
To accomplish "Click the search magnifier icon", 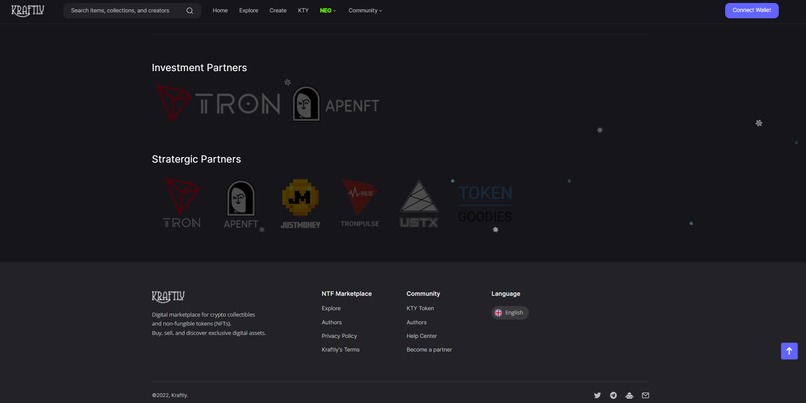I will coord(190,11).
